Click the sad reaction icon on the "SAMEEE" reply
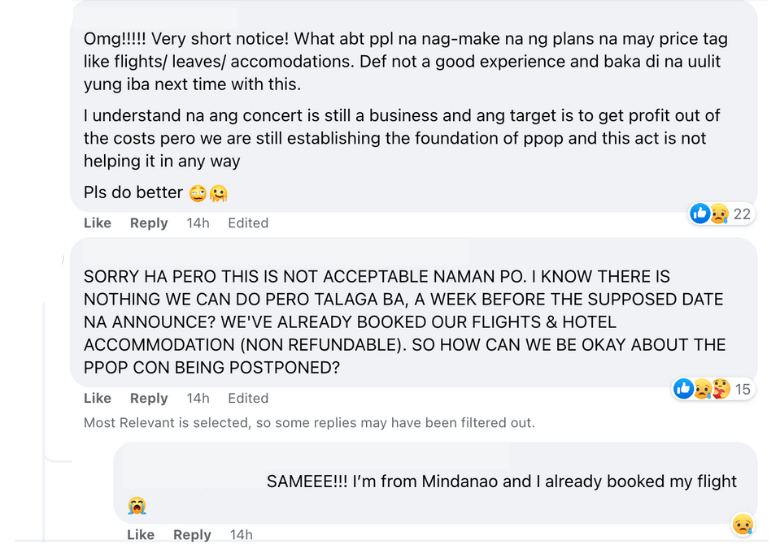This screenshot has height=550, width=775. [x=742, y=524]
